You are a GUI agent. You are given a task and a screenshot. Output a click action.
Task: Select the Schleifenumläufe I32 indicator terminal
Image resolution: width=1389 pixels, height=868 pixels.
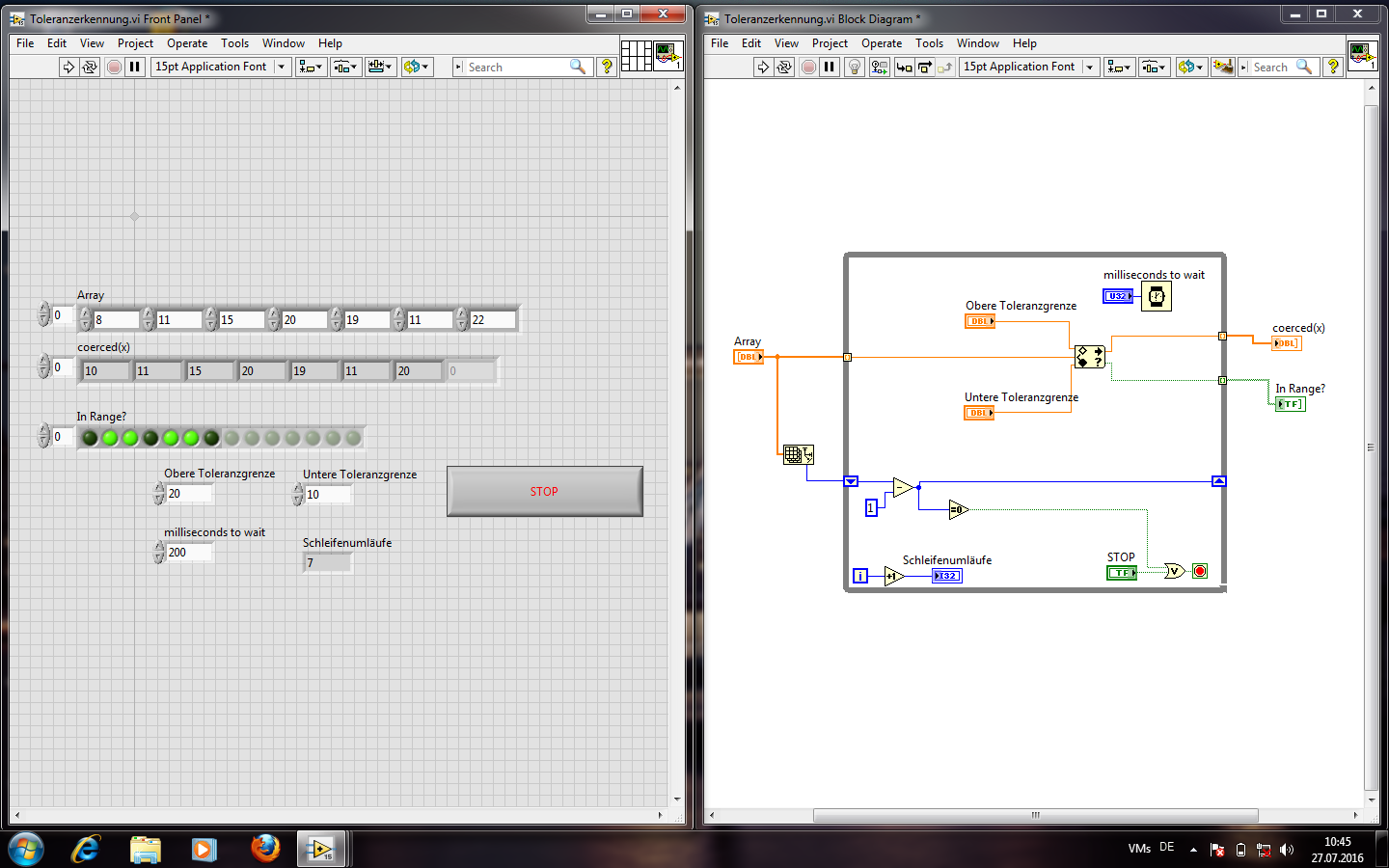[x=947, y=576]
